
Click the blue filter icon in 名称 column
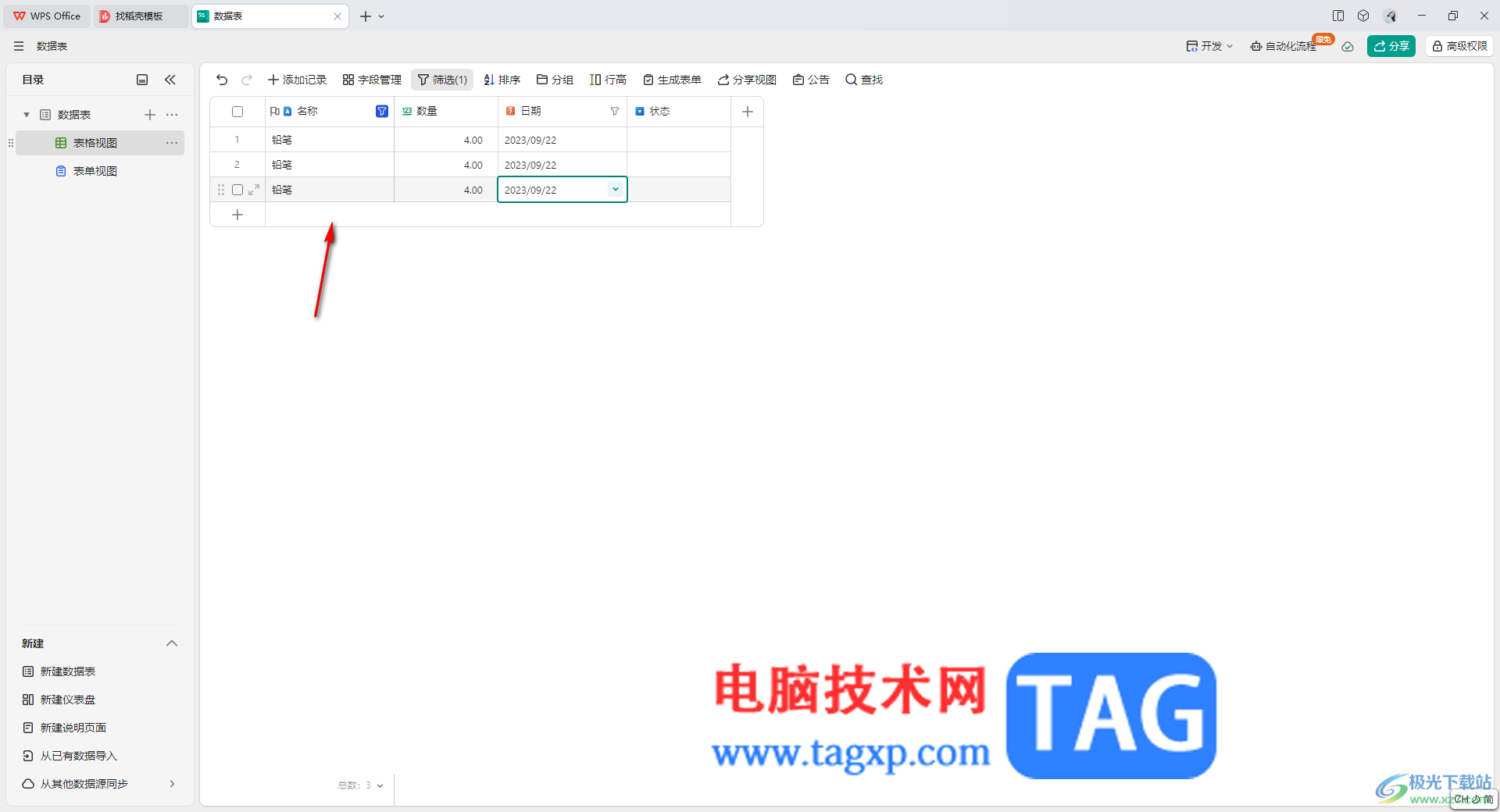point(382,112)
